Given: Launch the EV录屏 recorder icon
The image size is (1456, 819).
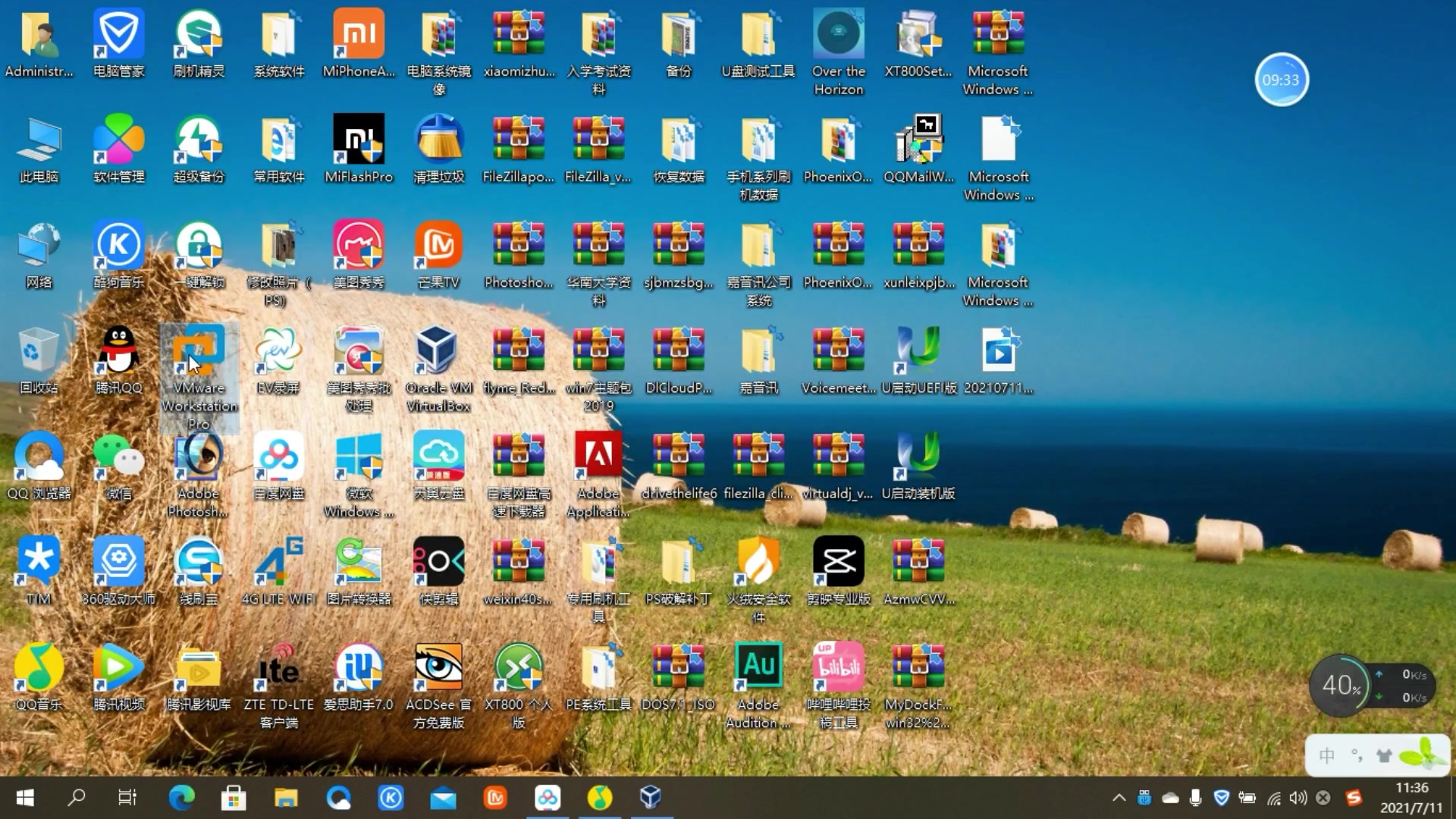Looking at the screenshot, I should click(278, 360).
